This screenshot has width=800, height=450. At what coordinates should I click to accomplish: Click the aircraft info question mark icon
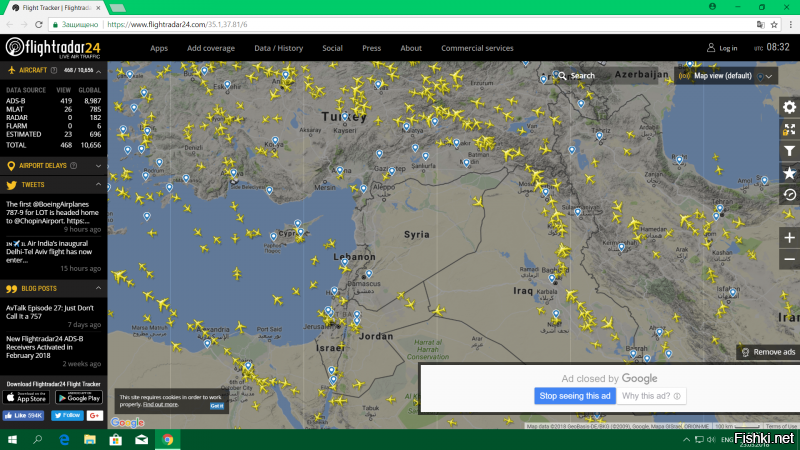54,70
